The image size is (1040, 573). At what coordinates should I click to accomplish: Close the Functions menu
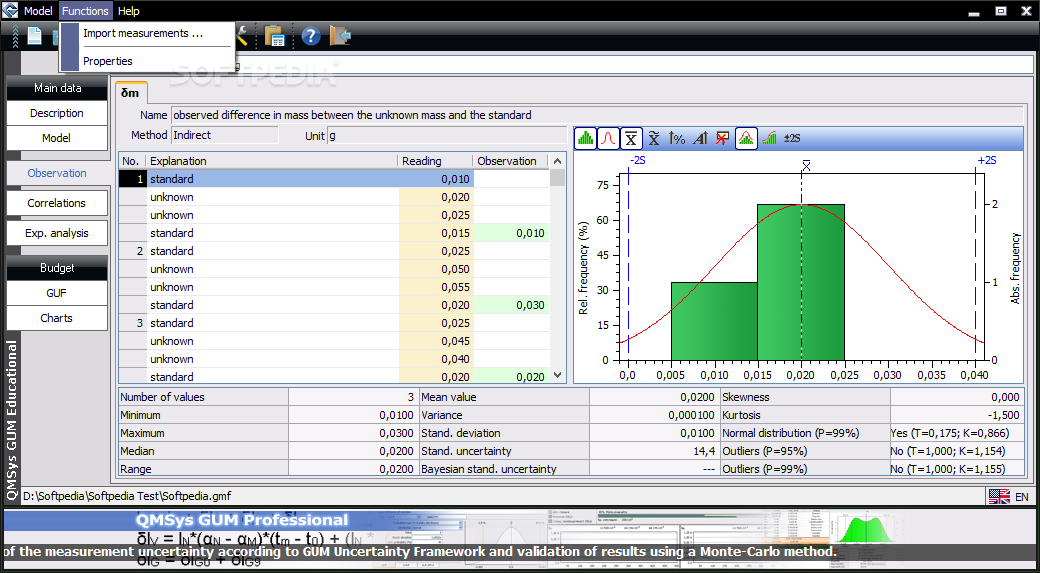coord(86,11)
